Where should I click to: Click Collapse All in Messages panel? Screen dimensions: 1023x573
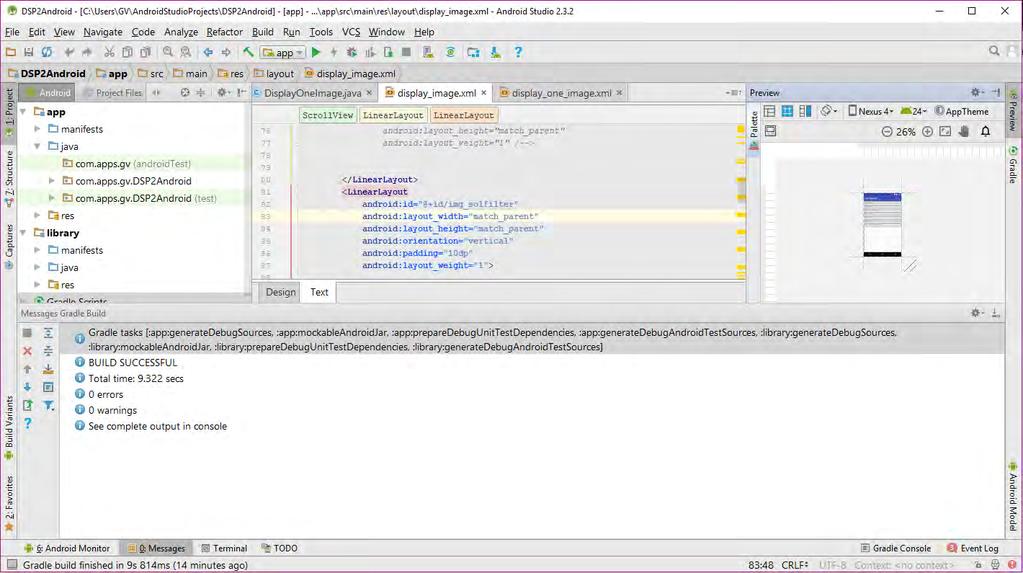click(x=48, y=351)
